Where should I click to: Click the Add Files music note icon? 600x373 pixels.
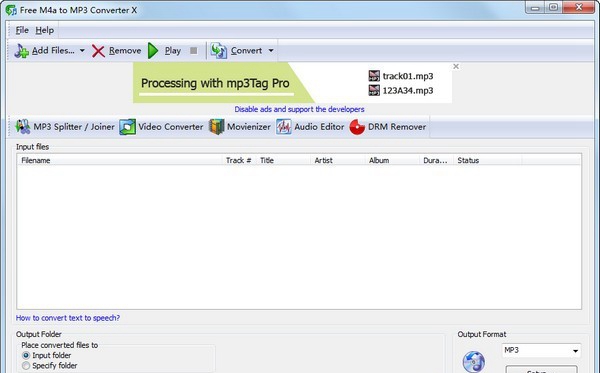[x=21, y=50]
